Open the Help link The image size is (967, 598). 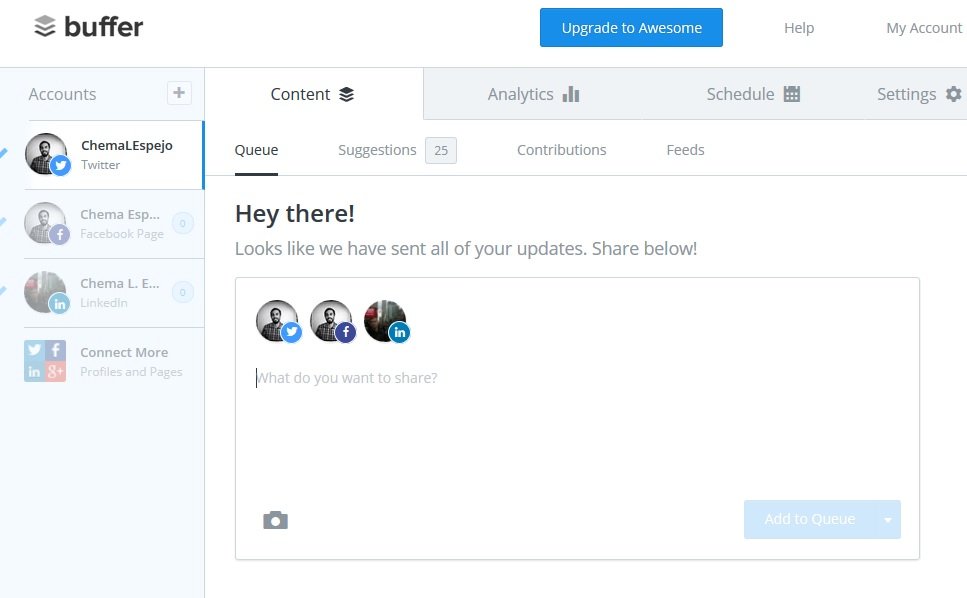click(x=799, y=28)
